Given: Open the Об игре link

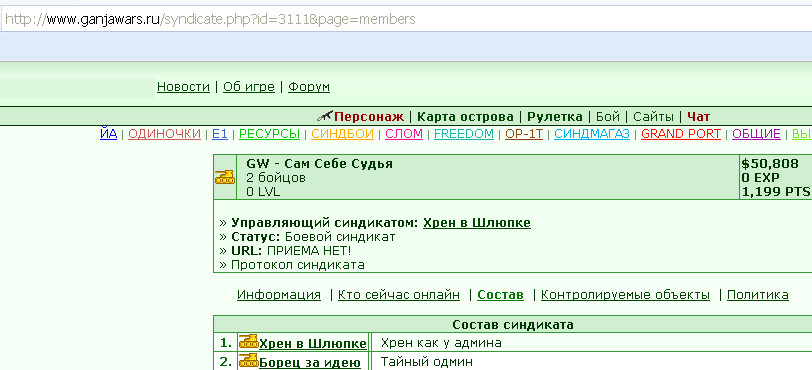Looking at the screenshot, I should tap(249, 87).
